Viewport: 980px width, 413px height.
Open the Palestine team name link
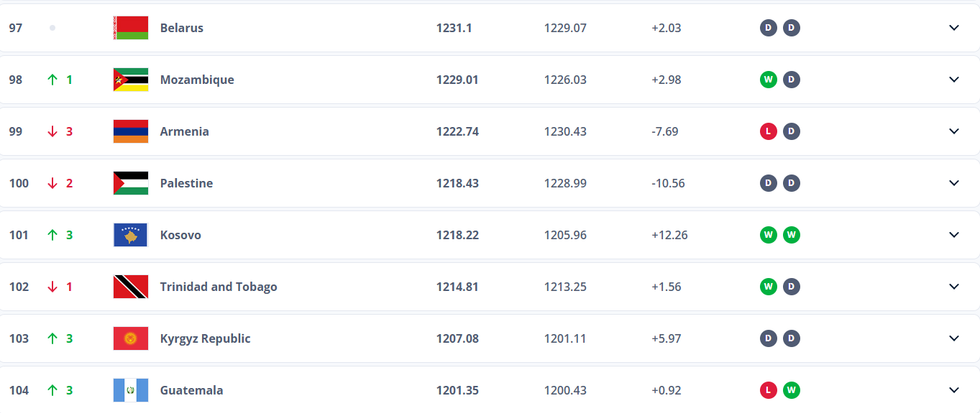pyautogui.click(x=186, y=183)
